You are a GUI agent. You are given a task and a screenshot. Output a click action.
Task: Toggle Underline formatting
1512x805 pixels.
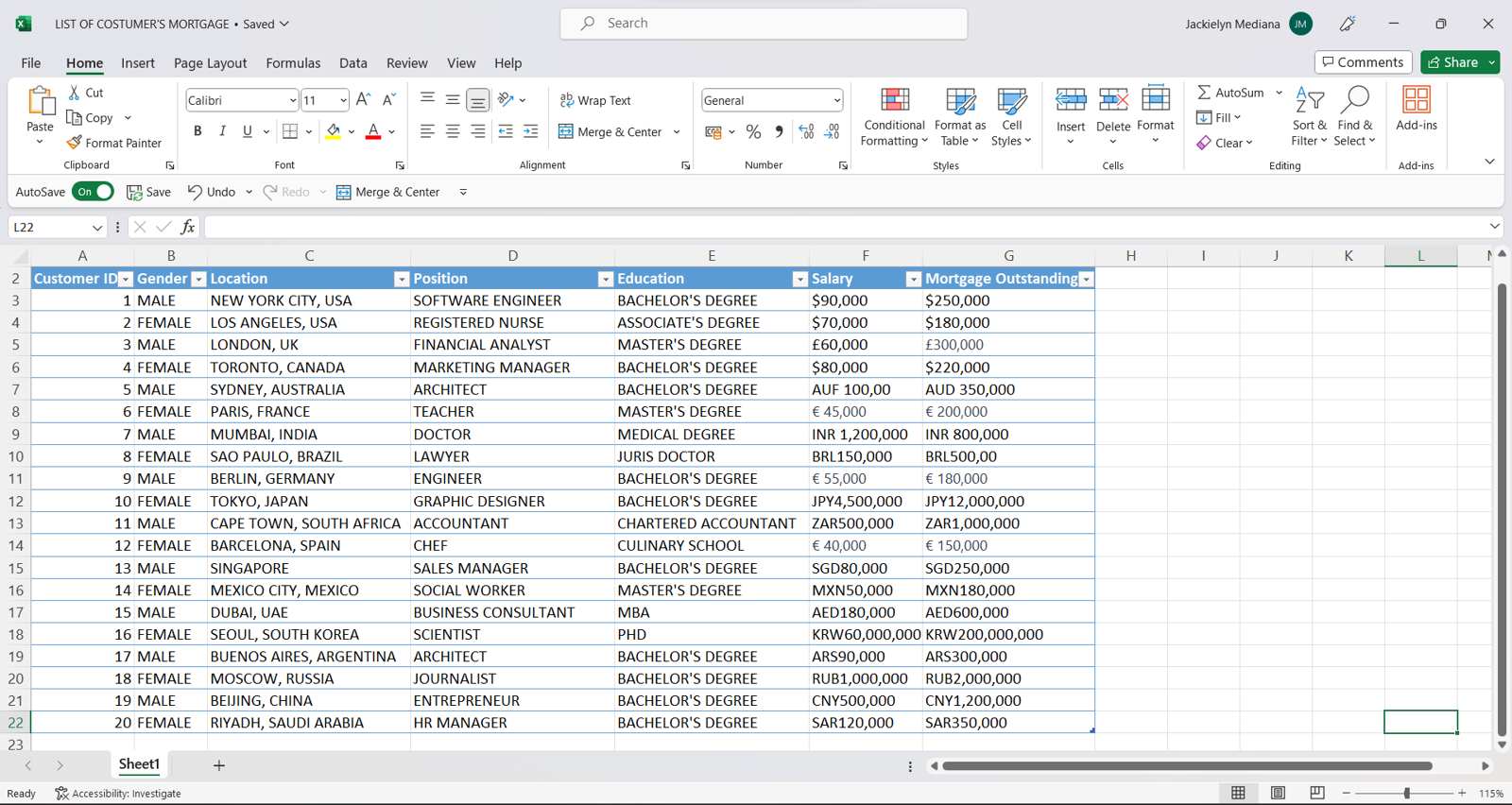(x=248, y=131)
